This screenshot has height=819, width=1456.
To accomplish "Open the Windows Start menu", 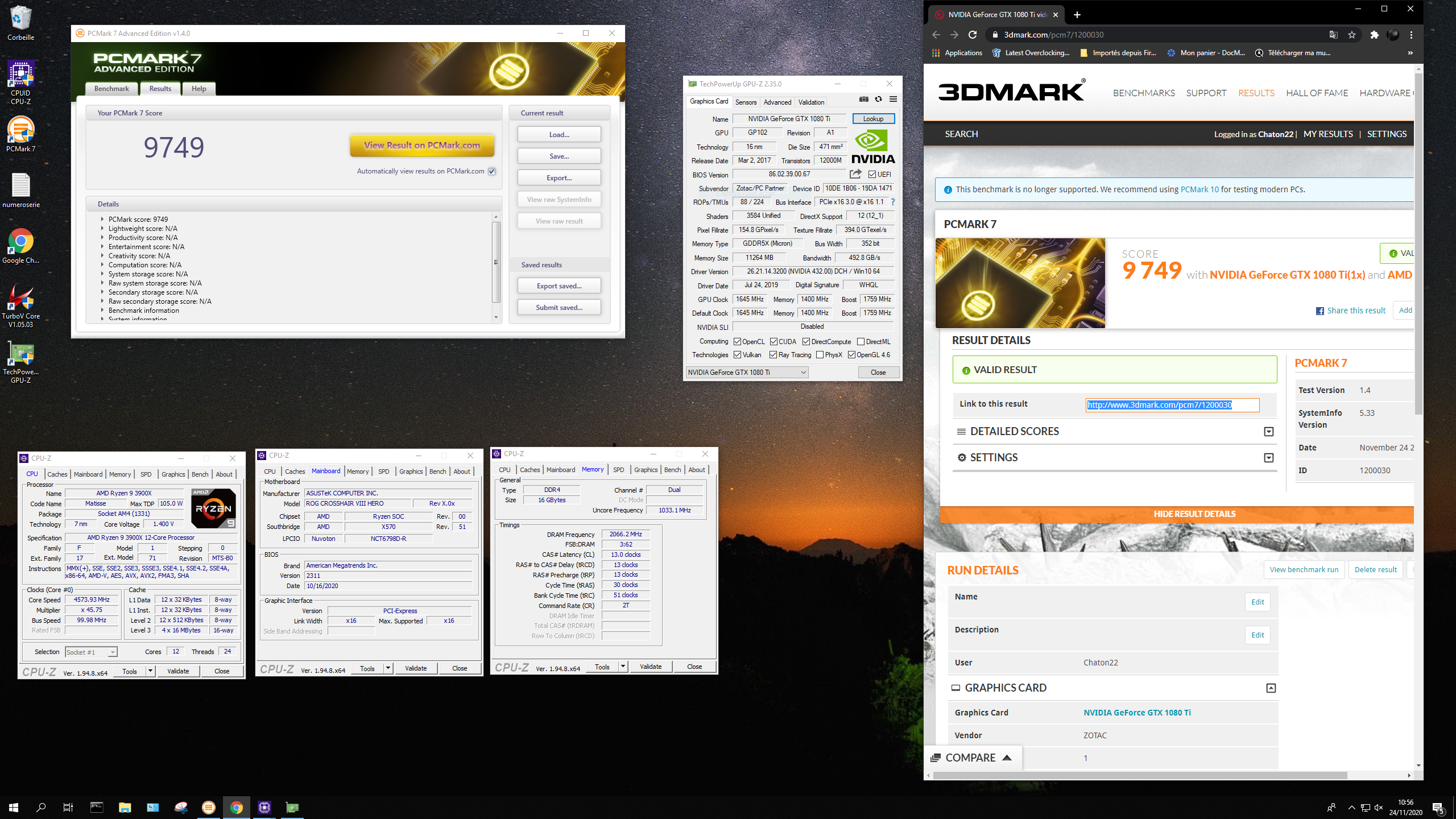I will pos(14,807).
